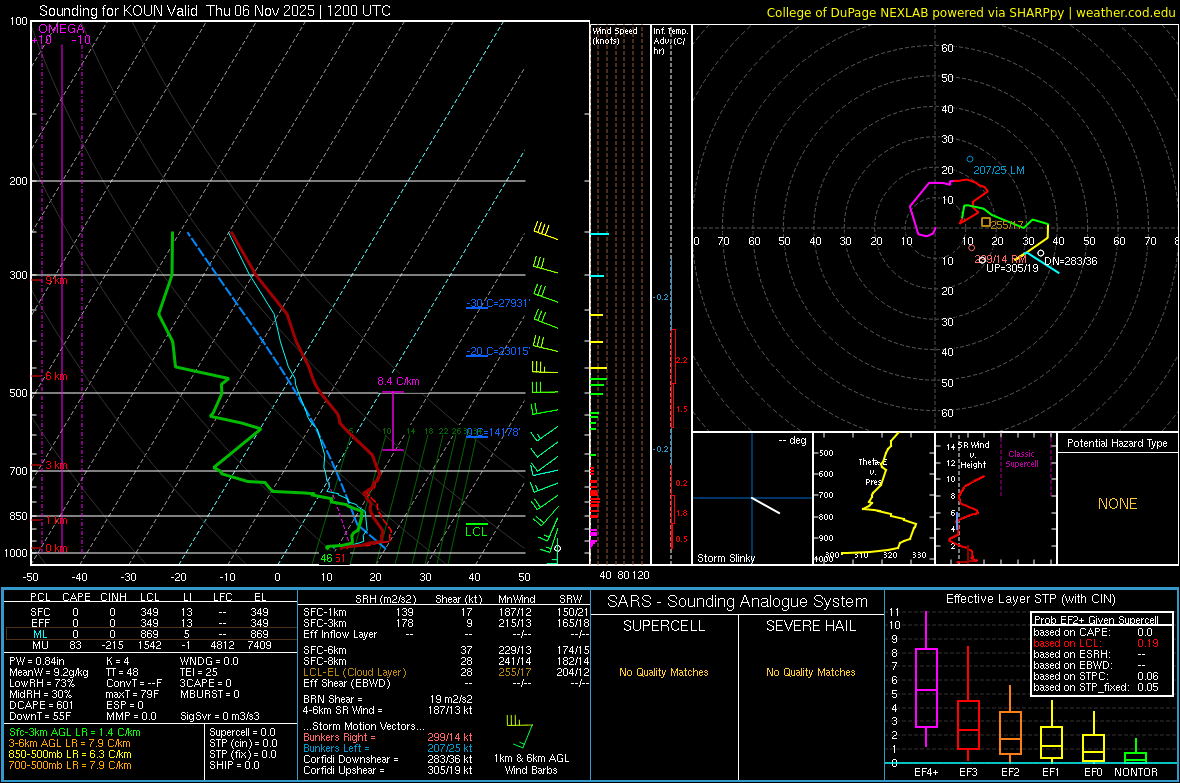Select the 'SFC' parcel row
The width and height of the screenshot is (1180, 783).
[x=151, y=612]
